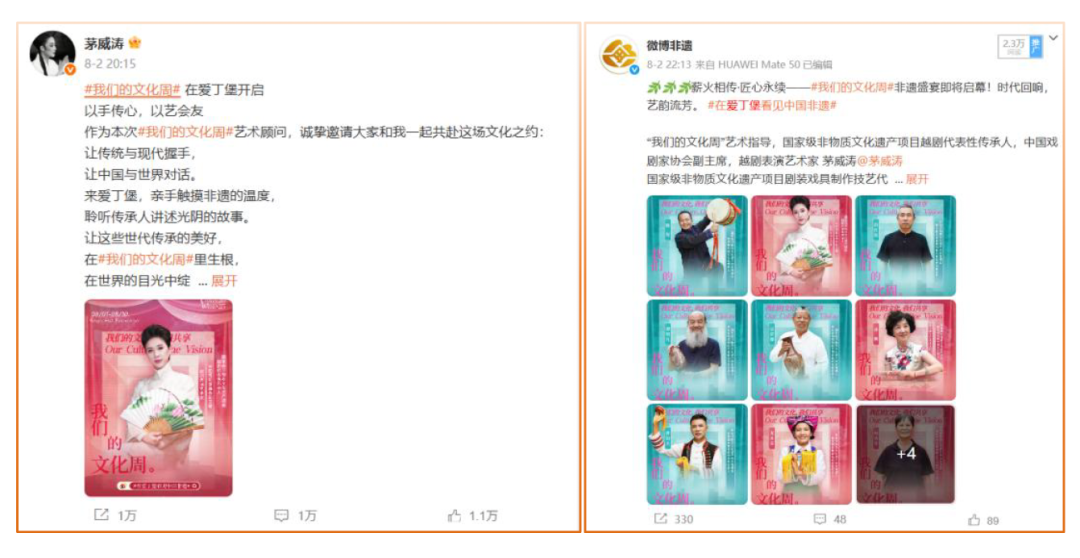Open 微博非遗 profile avatar
Viewport: 1080px width, 558px height.
pyautogui.click(x=619, y=54)
